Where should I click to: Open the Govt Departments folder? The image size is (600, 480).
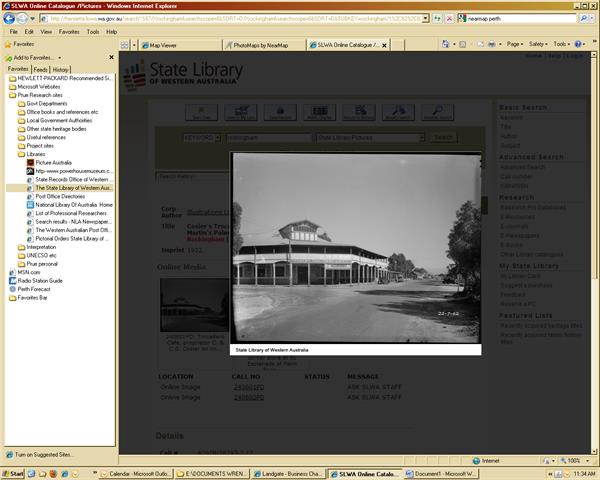[x=42, y=103]
